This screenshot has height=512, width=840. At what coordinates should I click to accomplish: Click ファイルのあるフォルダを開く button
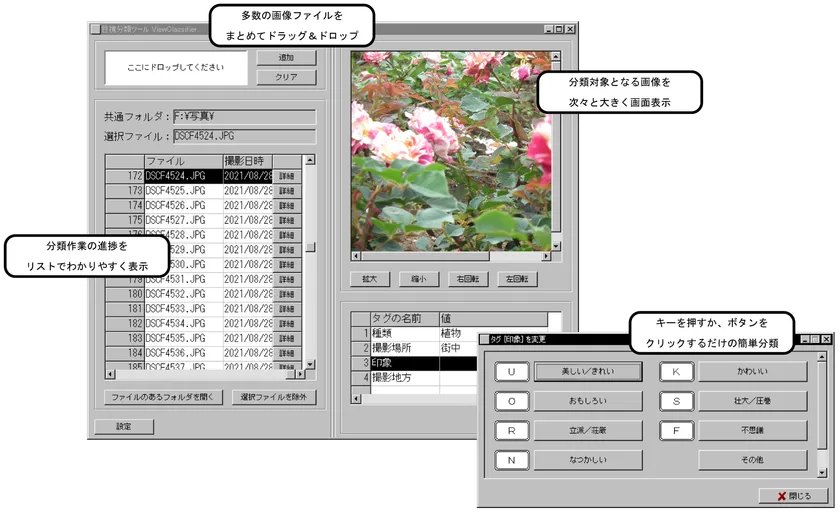[x=163, y=397]
